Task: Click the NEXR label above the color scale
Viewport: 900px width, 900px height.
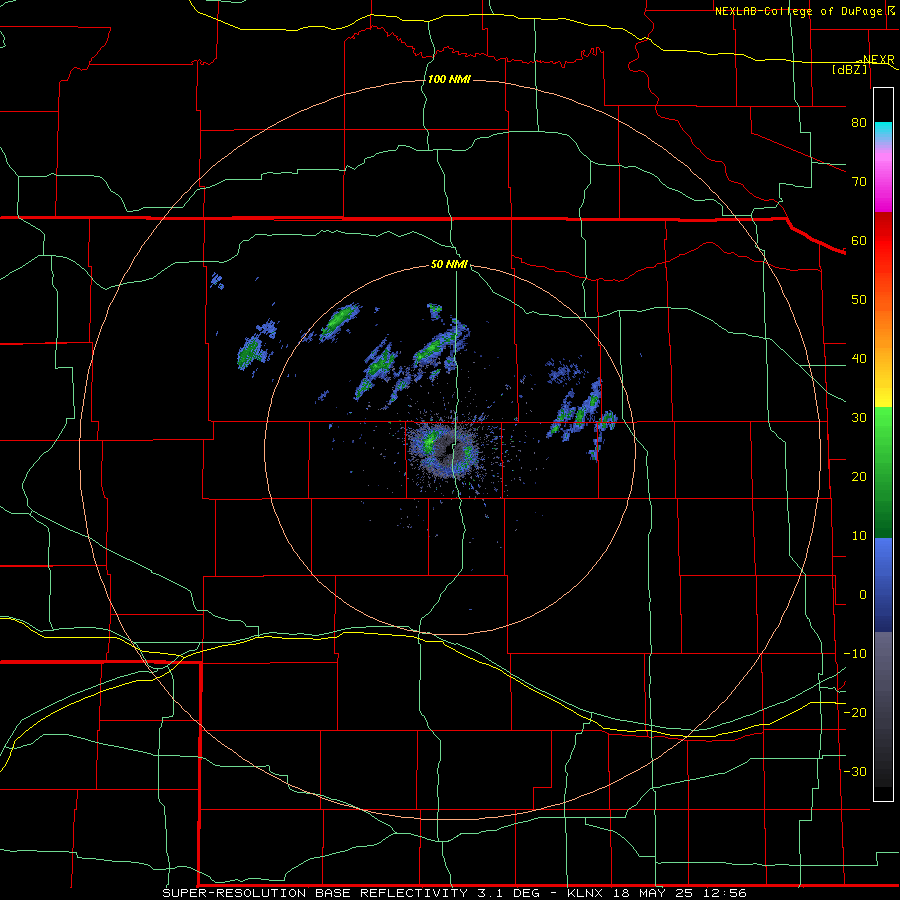Action: pyautogui.click(x=879, y=60)
